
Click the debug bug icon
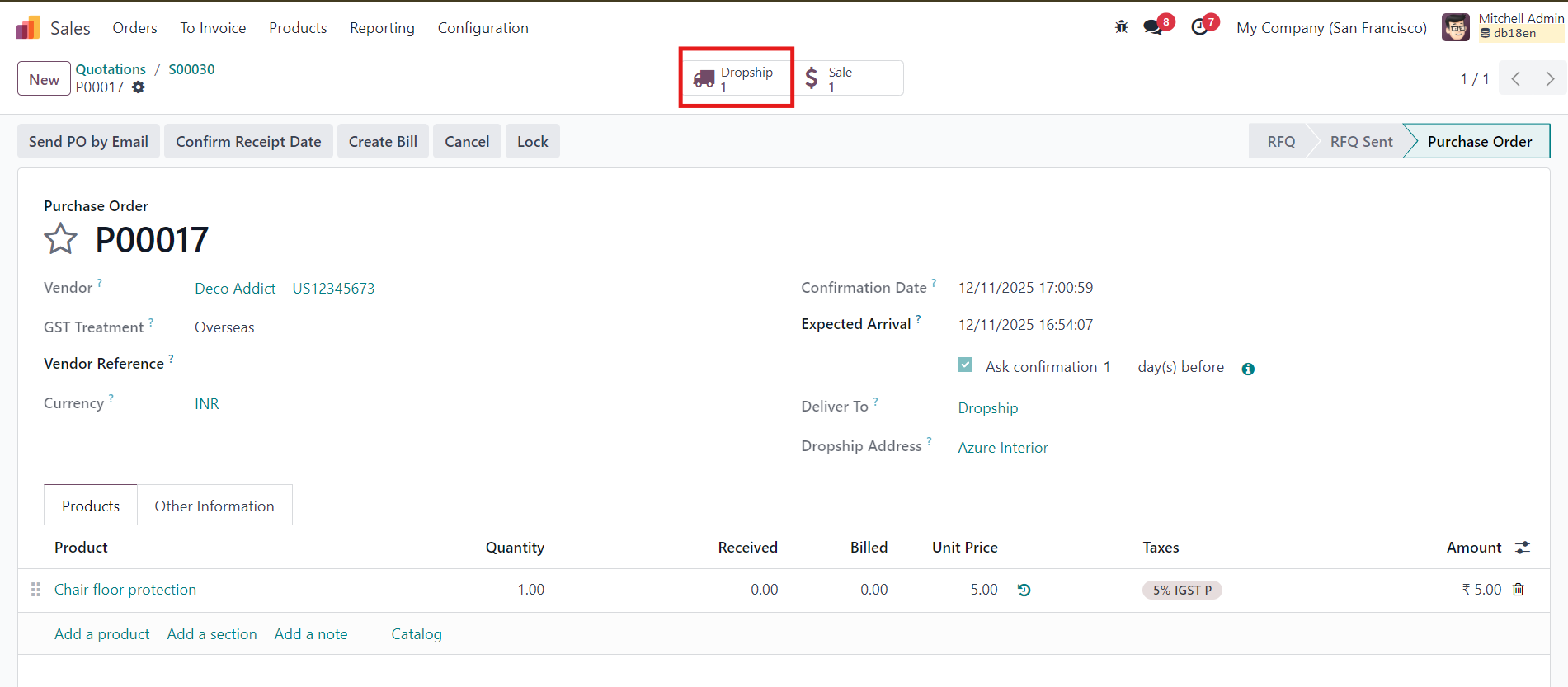[x=1121, y=27]
